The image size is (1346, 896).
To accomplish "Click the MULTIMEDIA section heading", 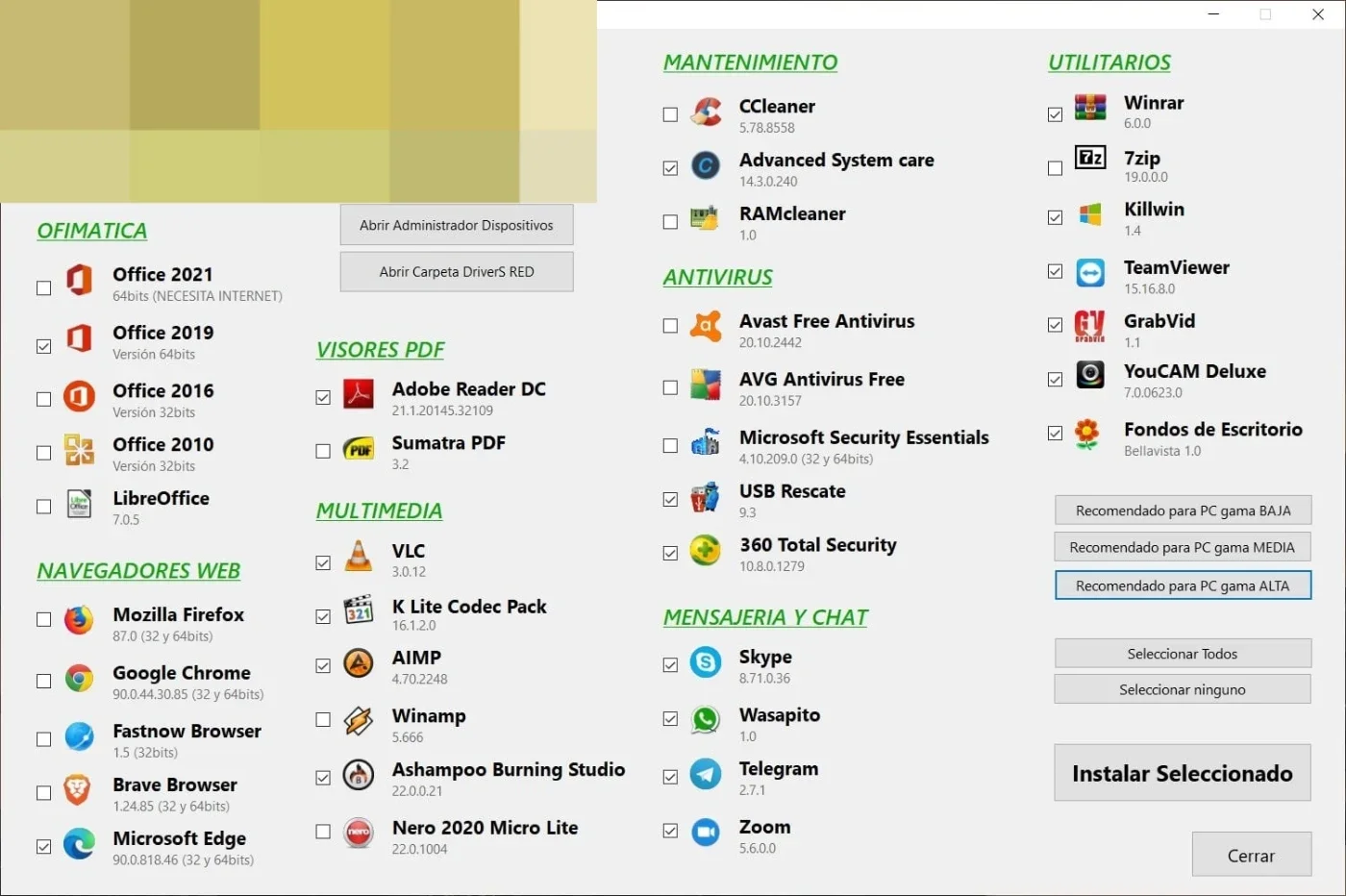I will 379,511.
